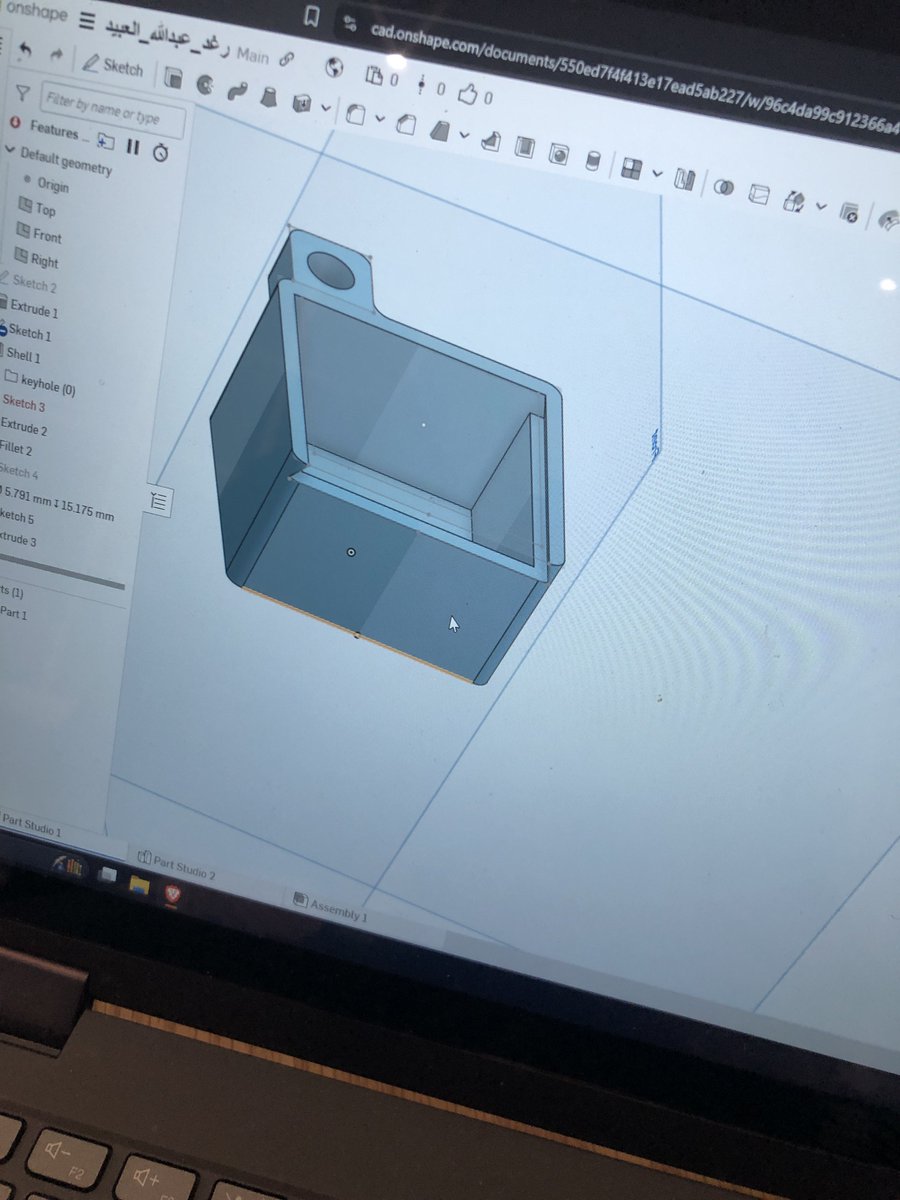Open the Draft tool dropdown arrow

pyautogui.click(x=463, y=134)
